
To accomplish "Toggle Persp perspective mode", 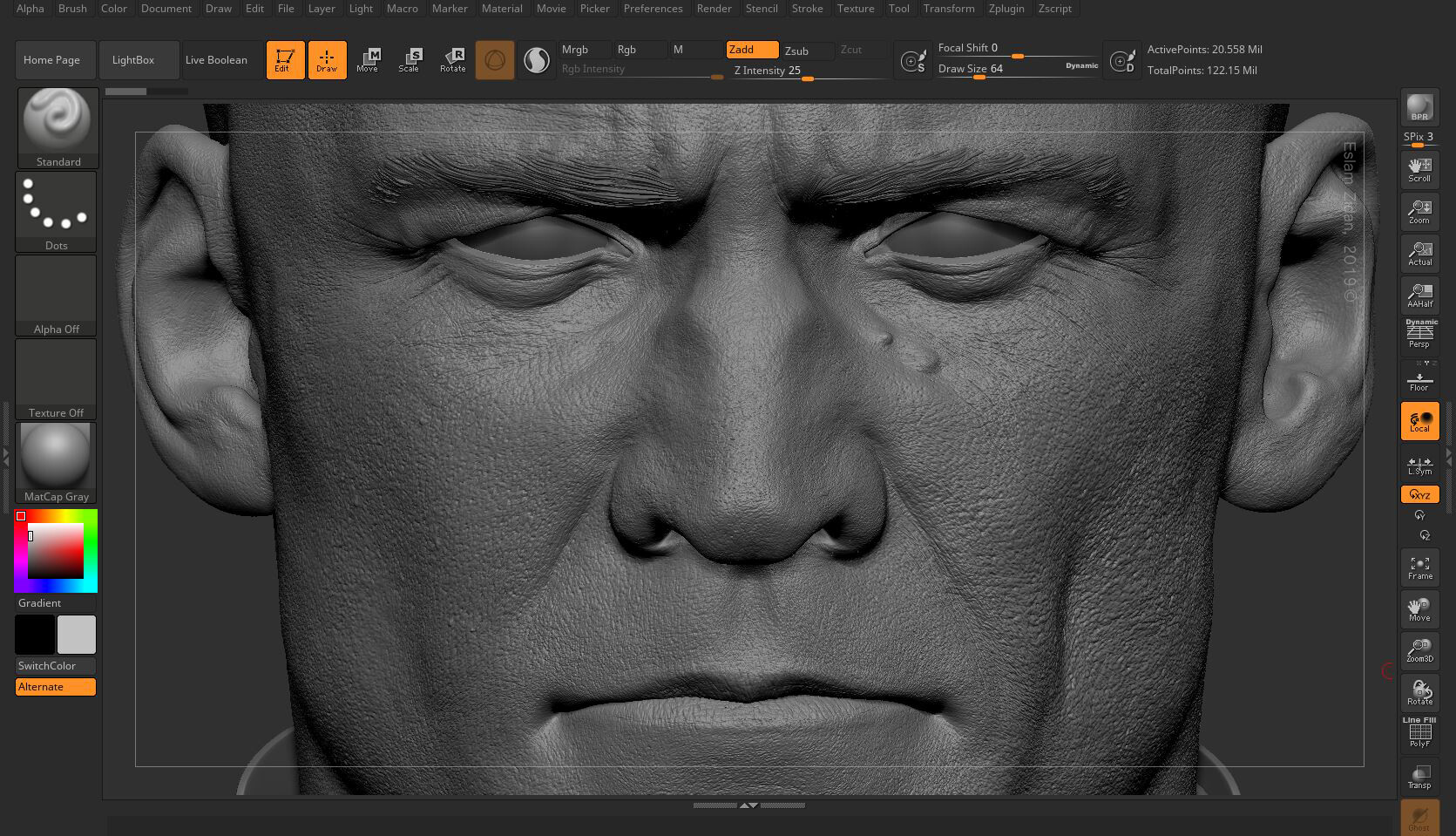I will click(1419, 335).
